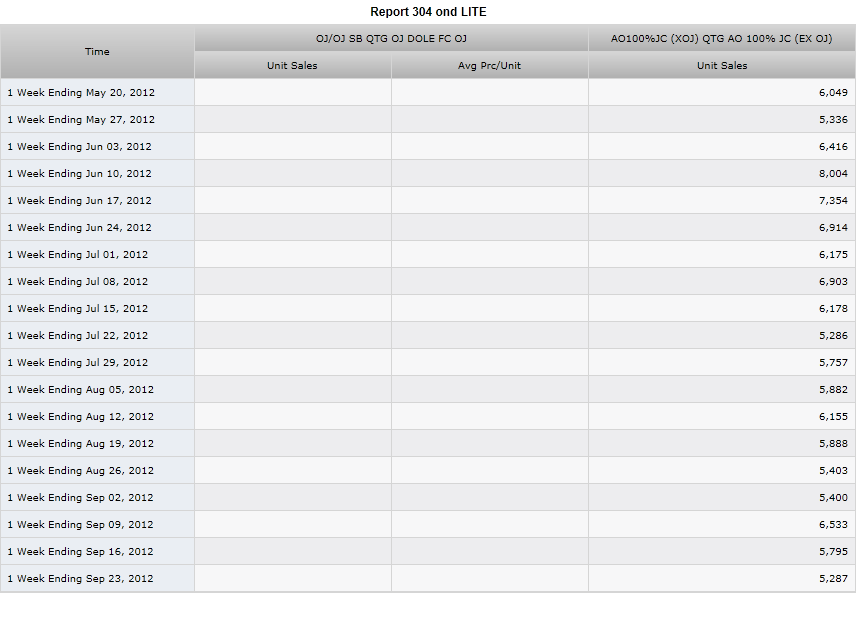Click the unit sales value 5,287
The image size is (856, 631).
[x=833, y=579]
